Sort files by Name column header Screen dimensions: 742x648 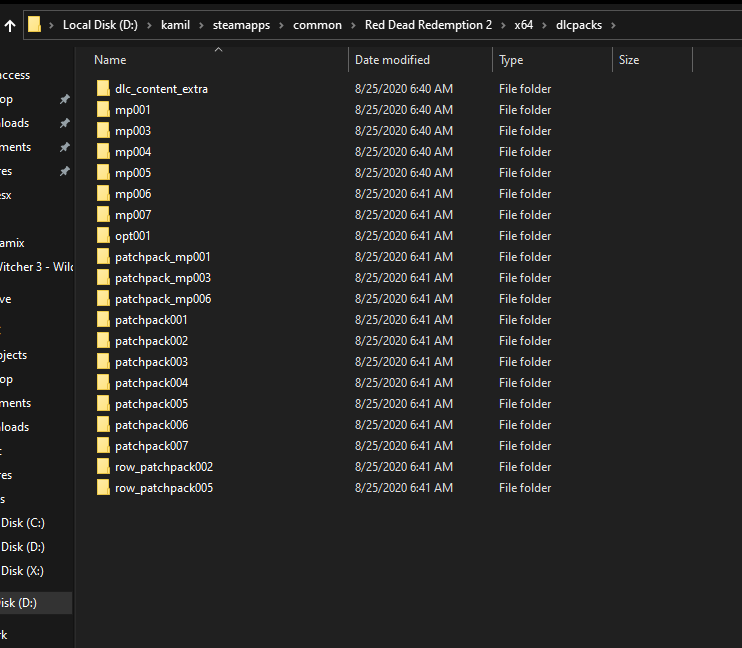pyautogui.click(x=110, y=60)
